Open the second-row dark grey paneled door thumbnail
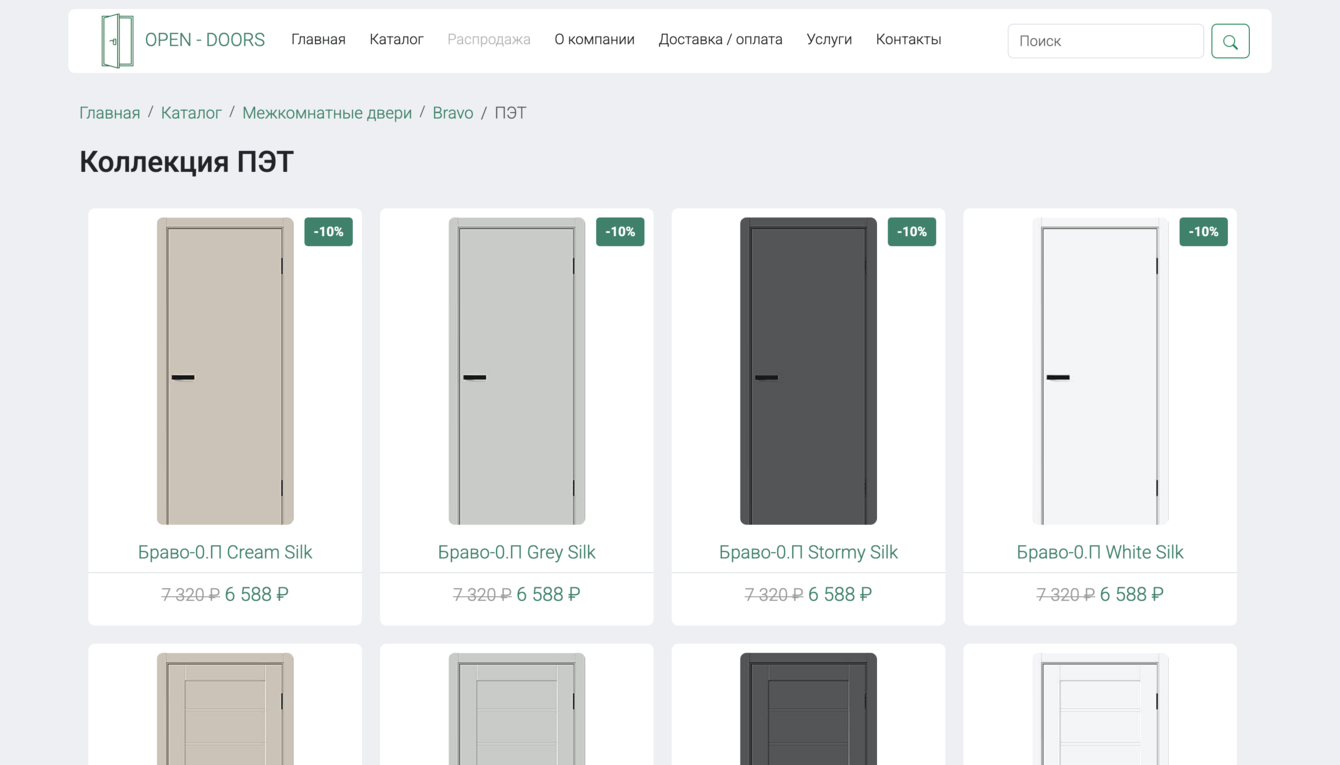This screenshot has height=765, width=1340. (x=808, y=709)
